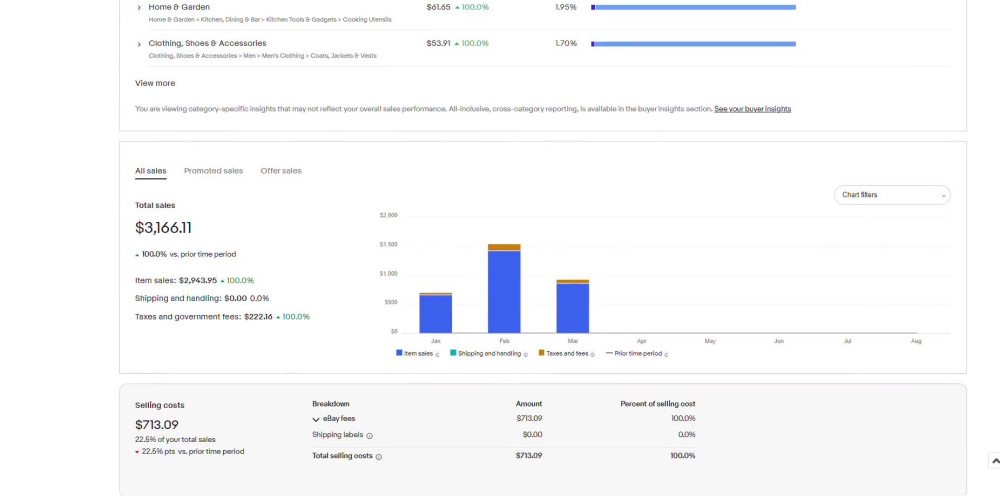Click the $713.09 selling costs heading amount
This screenshot has height=496, width=1000.
click(x=157, y=425)
